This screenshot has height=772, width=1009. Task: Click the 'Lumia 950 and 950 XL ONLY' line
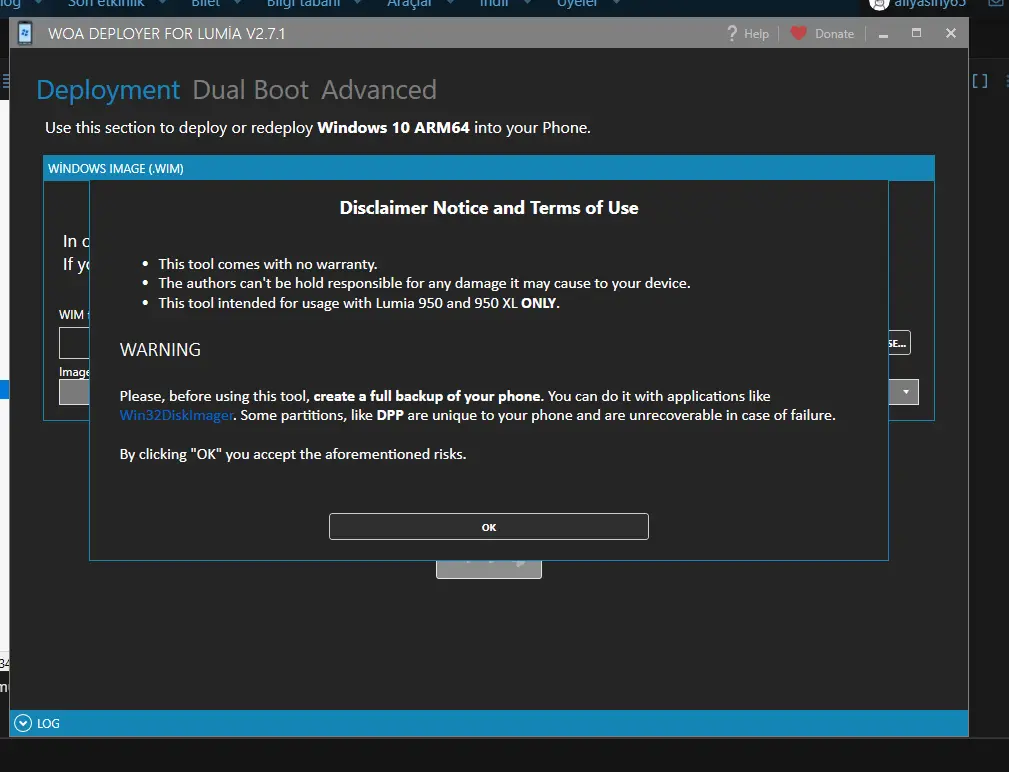coord(359,303)
